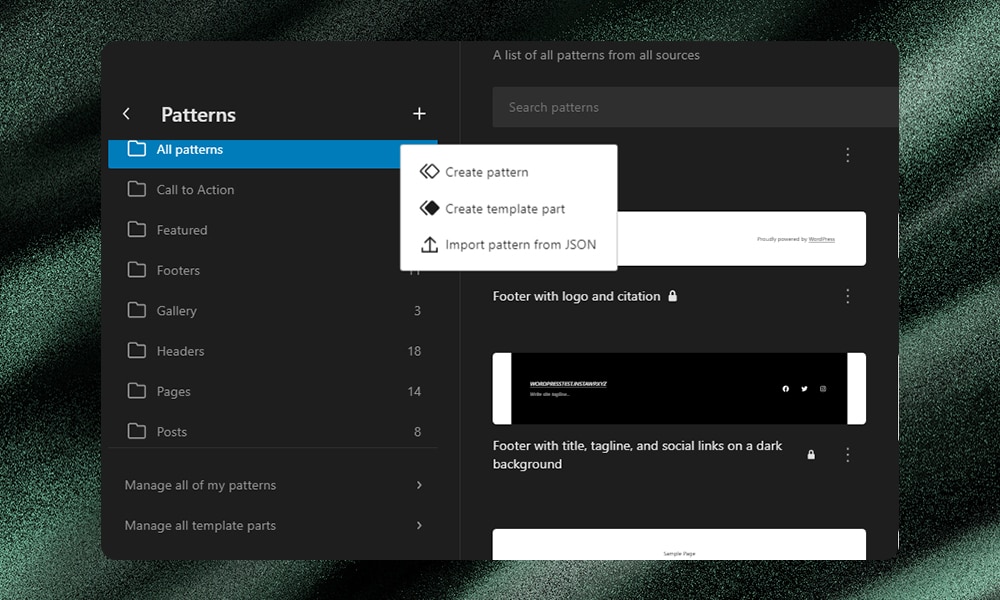Click the Import pattern upload icon
The image size is (1000, 600).
click(x=429, y=245)
